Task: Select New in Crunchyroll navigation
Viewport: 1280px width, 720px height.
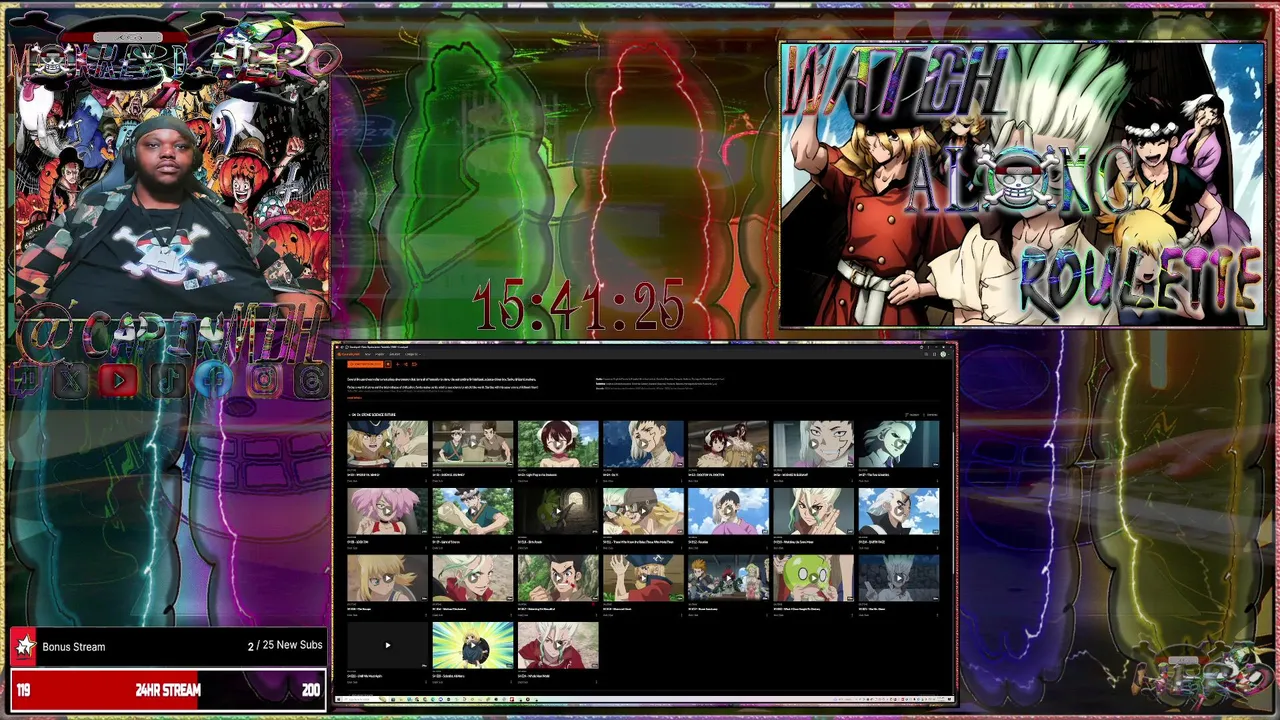Action: pyautogui.click(x=367, y=354)
